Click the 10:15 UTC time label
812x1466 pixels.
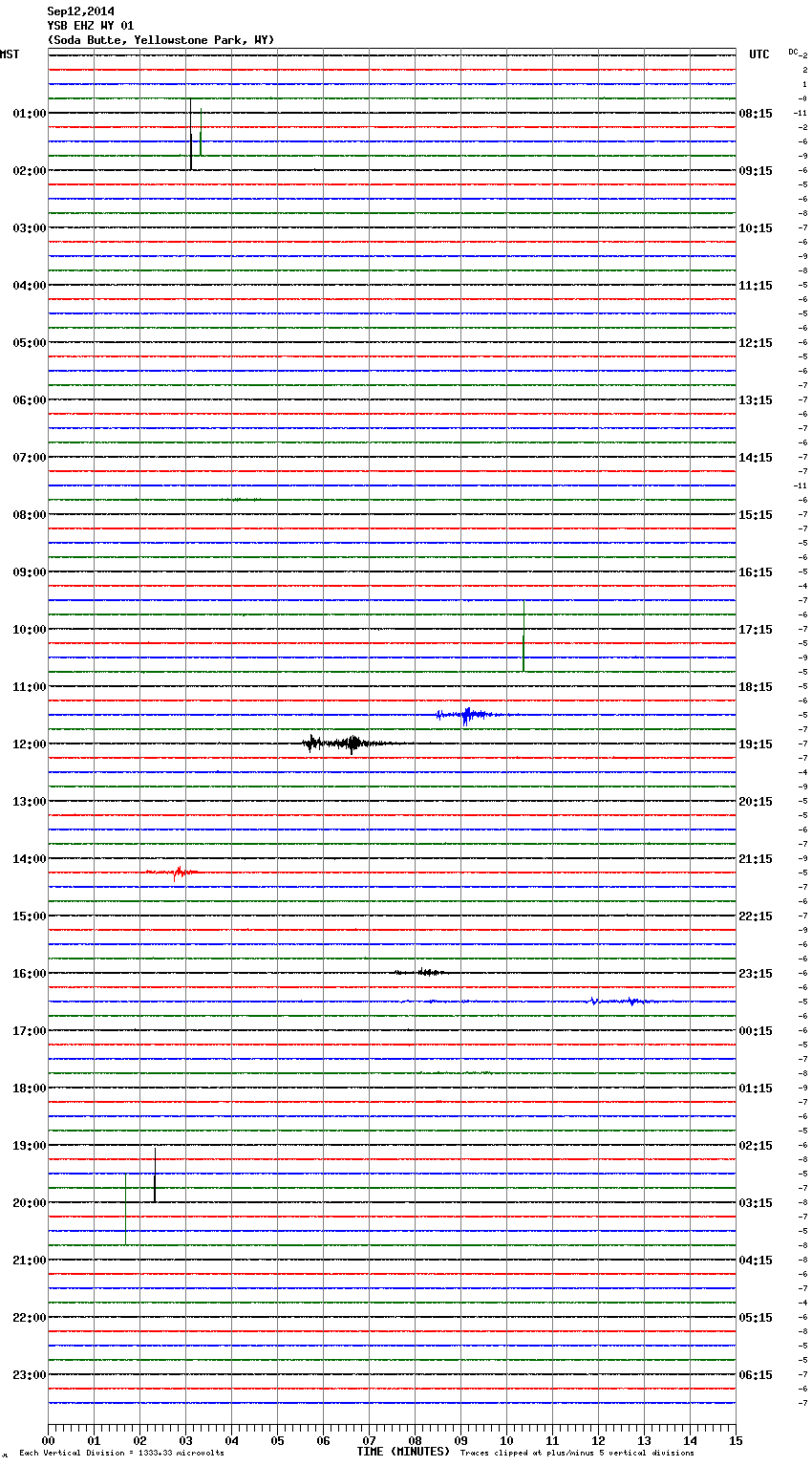pyautogui.click(x=756, y=228)
